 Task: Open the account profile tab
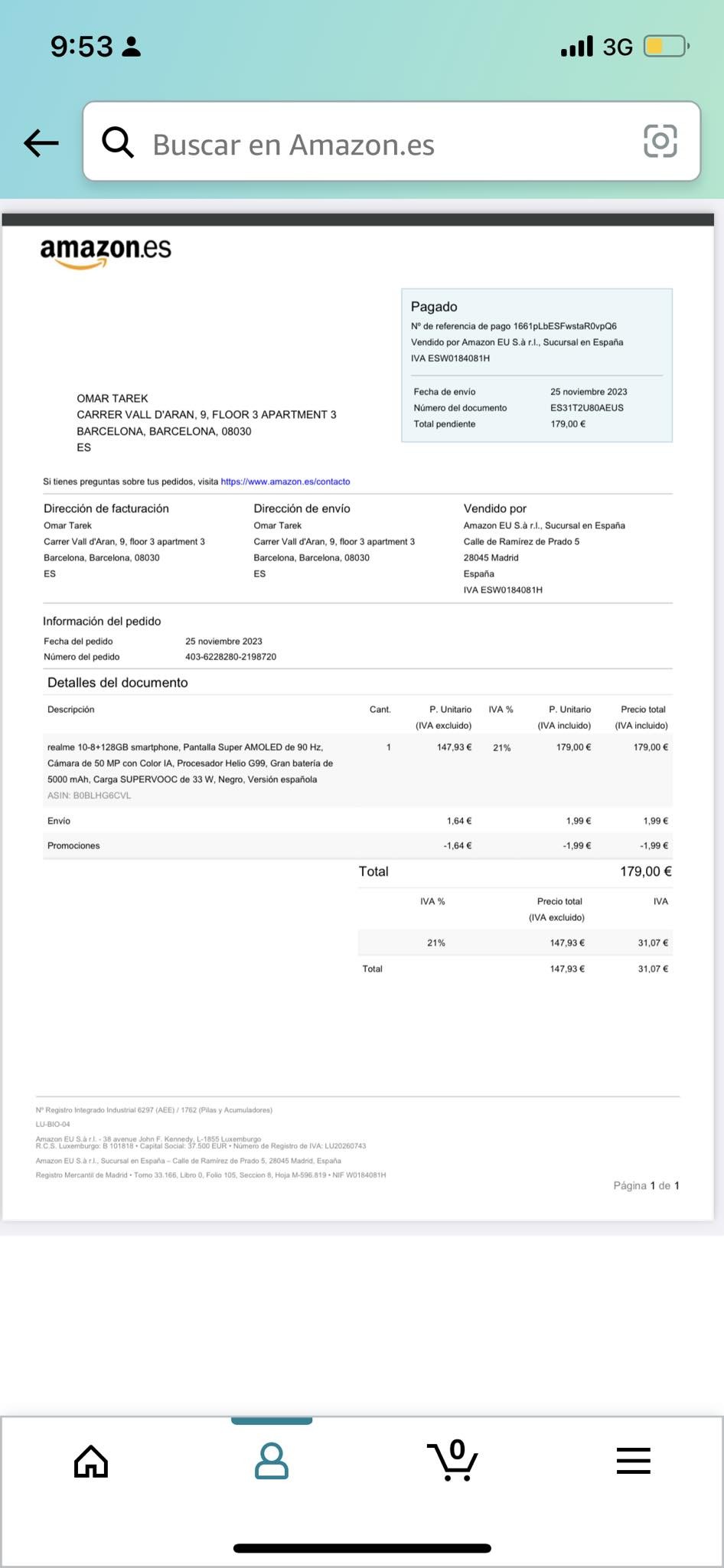click(x=272, y=1461)
